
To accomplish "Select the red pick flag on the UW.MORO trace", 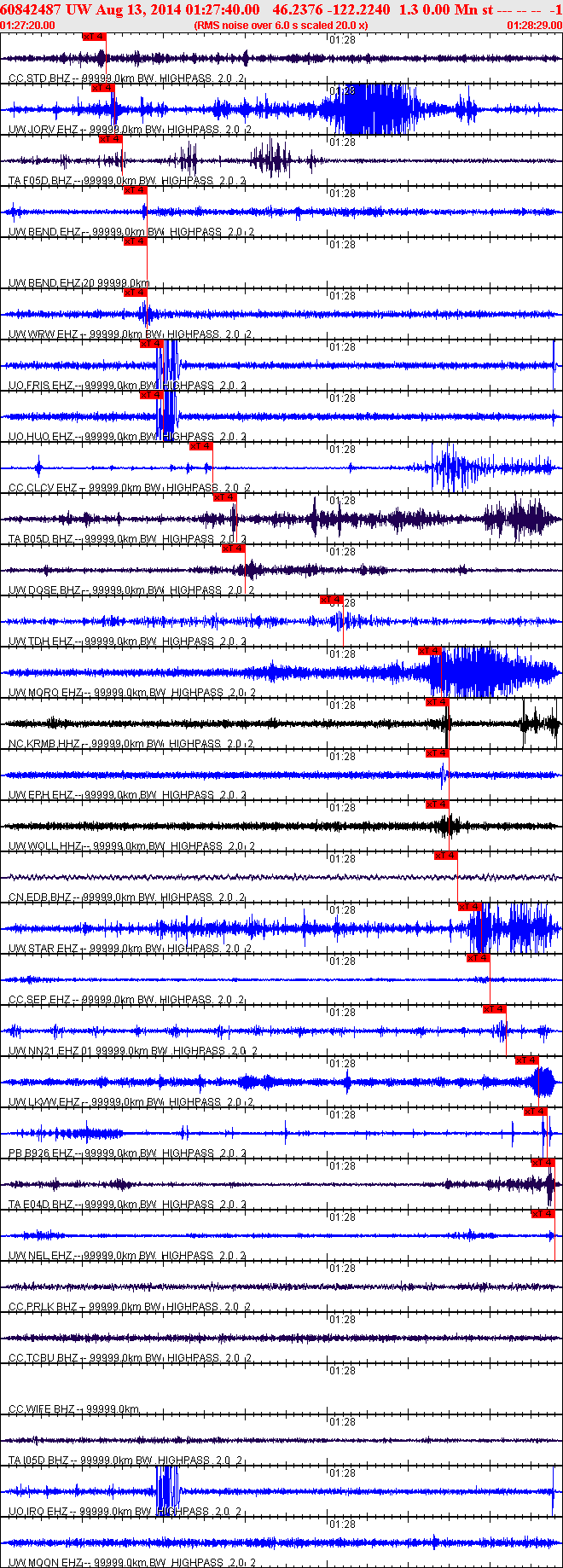I will coord(430,651).
